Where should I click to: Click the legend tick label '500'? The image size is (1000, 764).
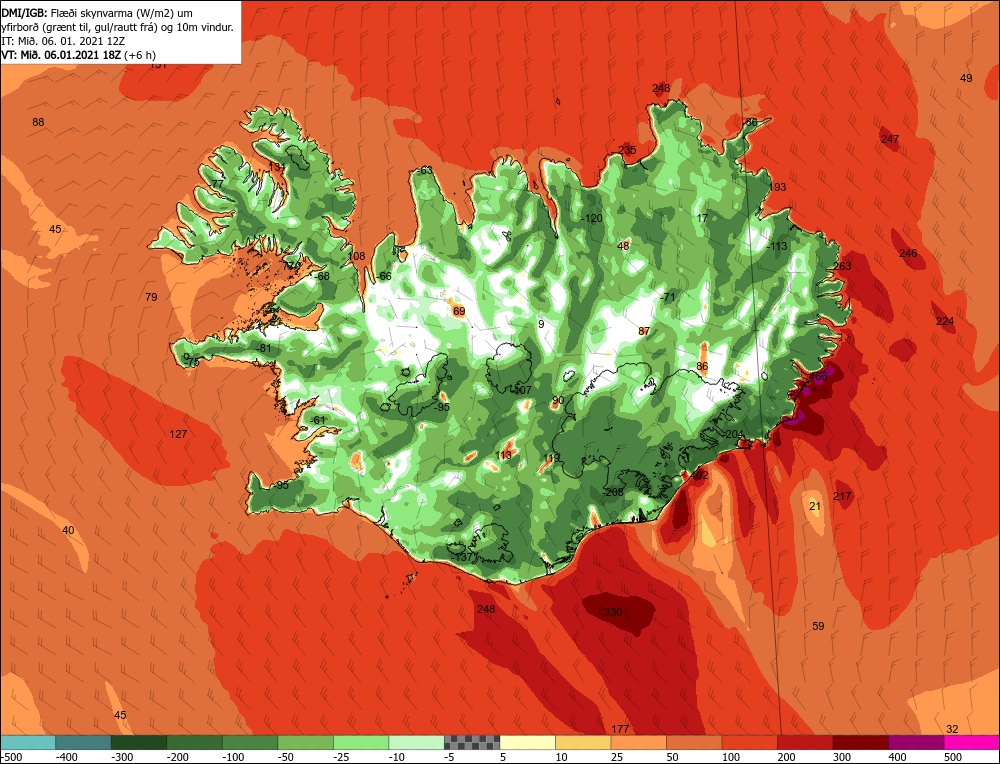[x=953, y=757]
